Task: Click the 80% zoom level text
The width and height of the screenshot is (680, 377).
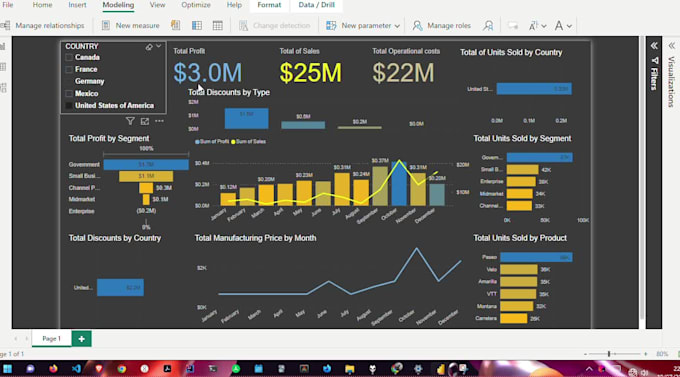Action: (x=662, y=354)
